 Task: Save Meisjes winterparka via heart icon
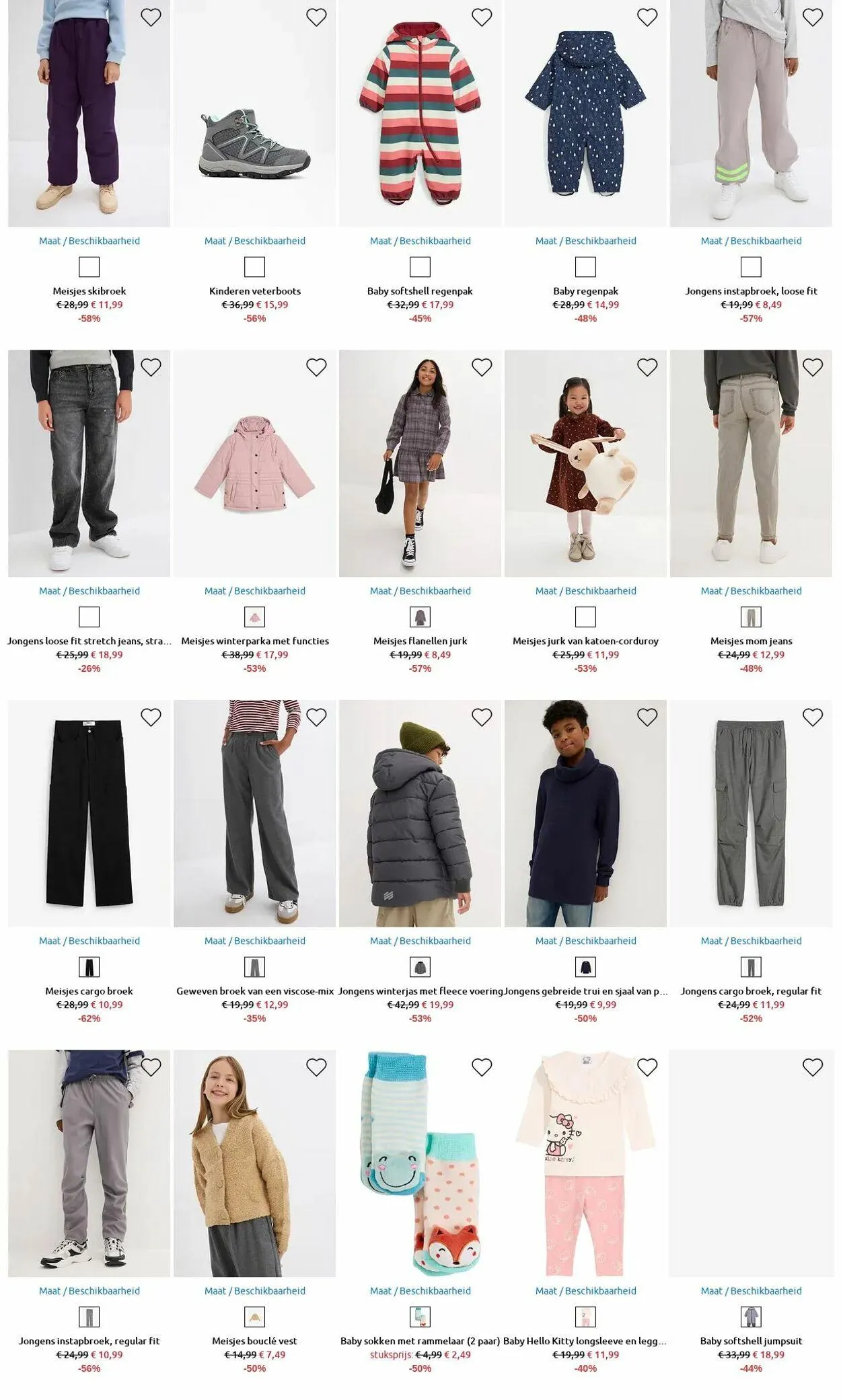tap(316, 367)
